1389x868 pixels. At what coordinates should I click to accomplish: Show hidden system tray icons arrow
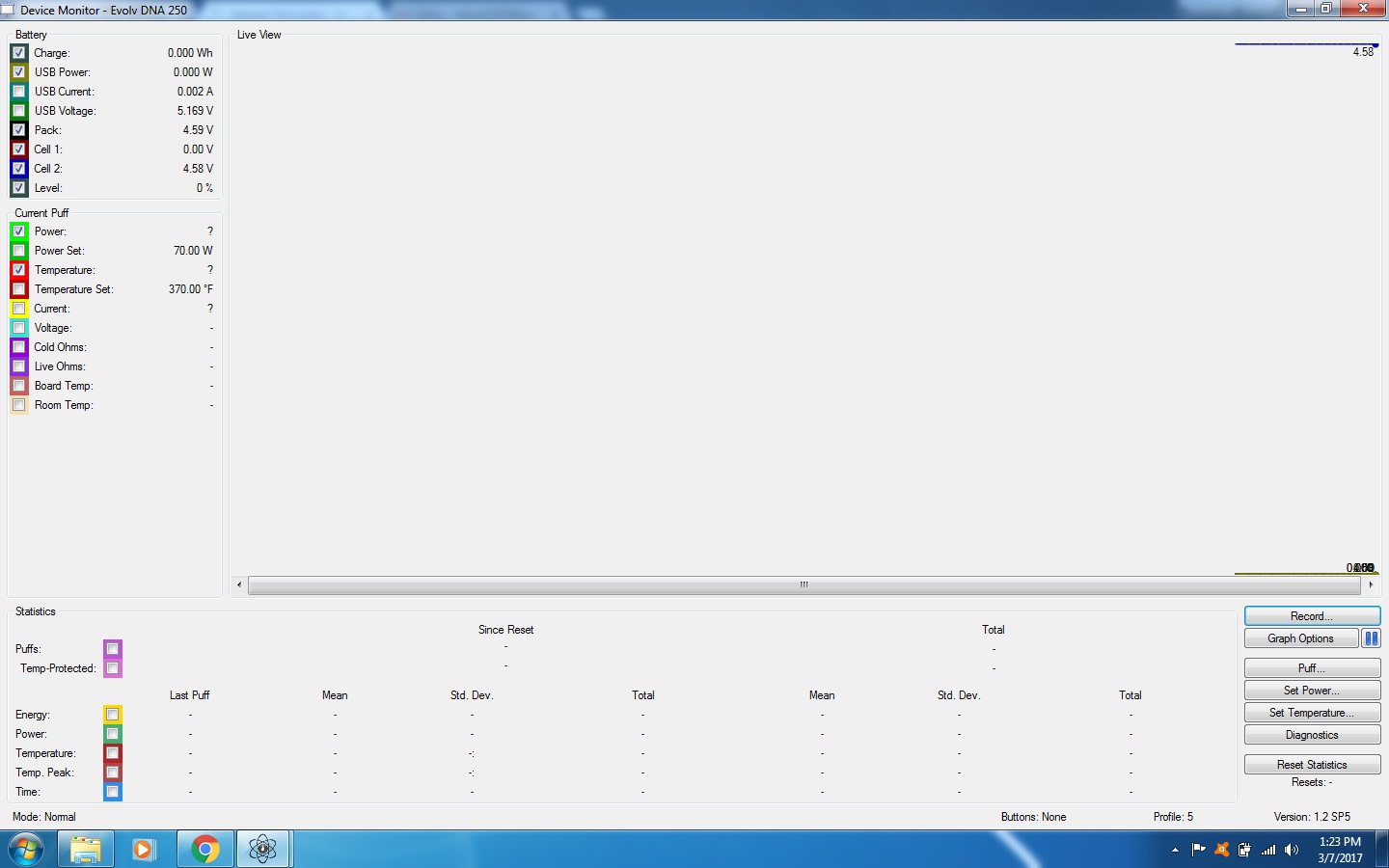click(x=1175, y=850)
